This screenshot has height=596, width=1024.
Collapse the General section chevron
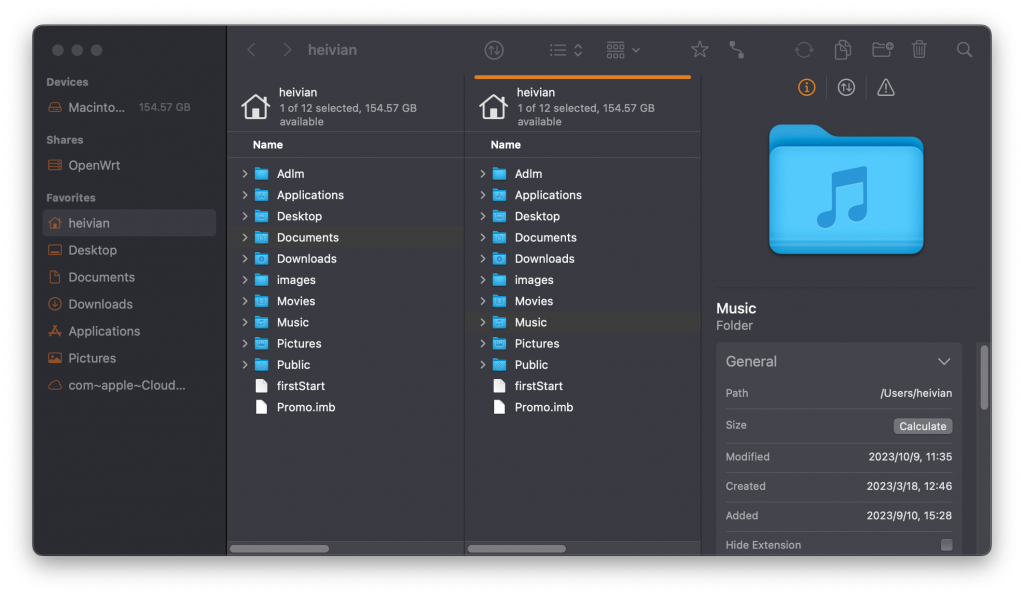point(943,362)
